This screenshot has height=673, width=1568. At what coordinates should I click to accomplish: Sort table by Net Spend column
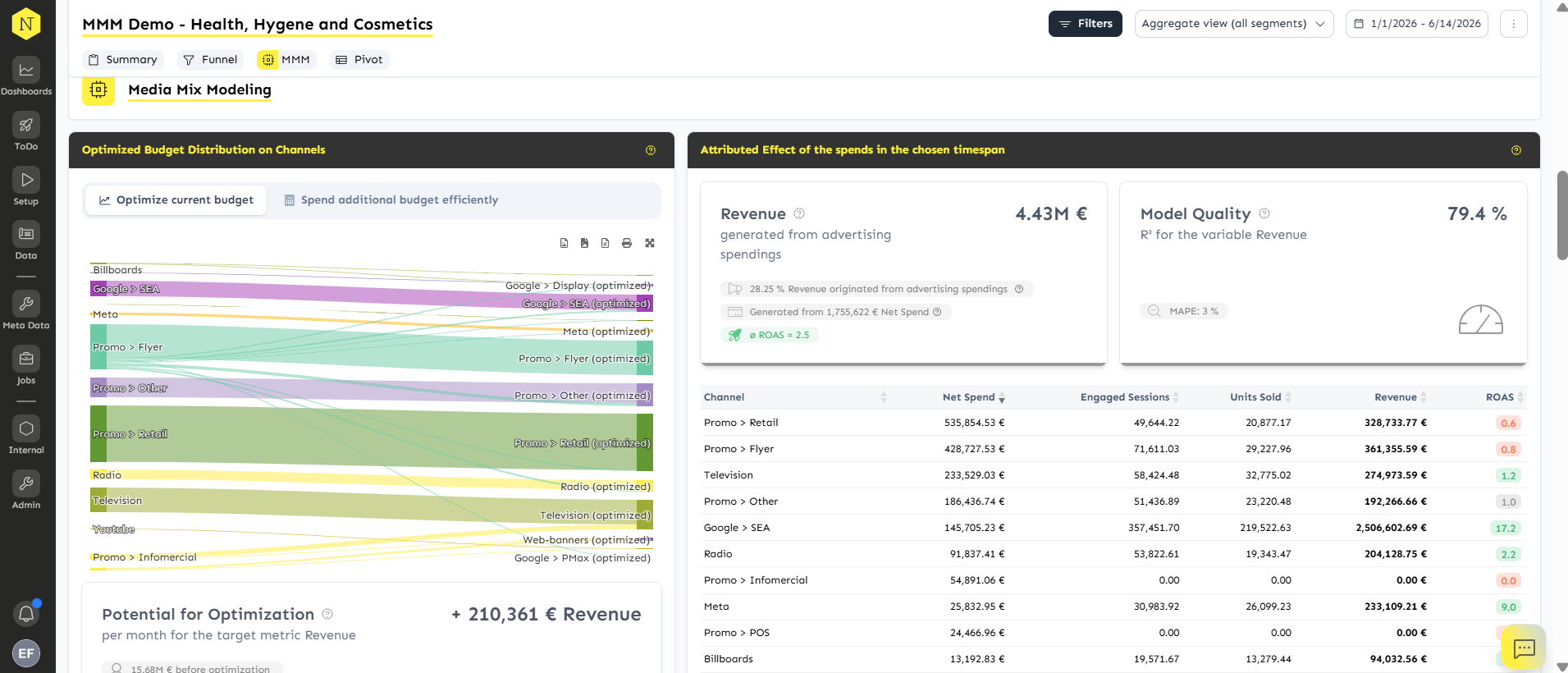pyautogui.click(x=974, y=397)
